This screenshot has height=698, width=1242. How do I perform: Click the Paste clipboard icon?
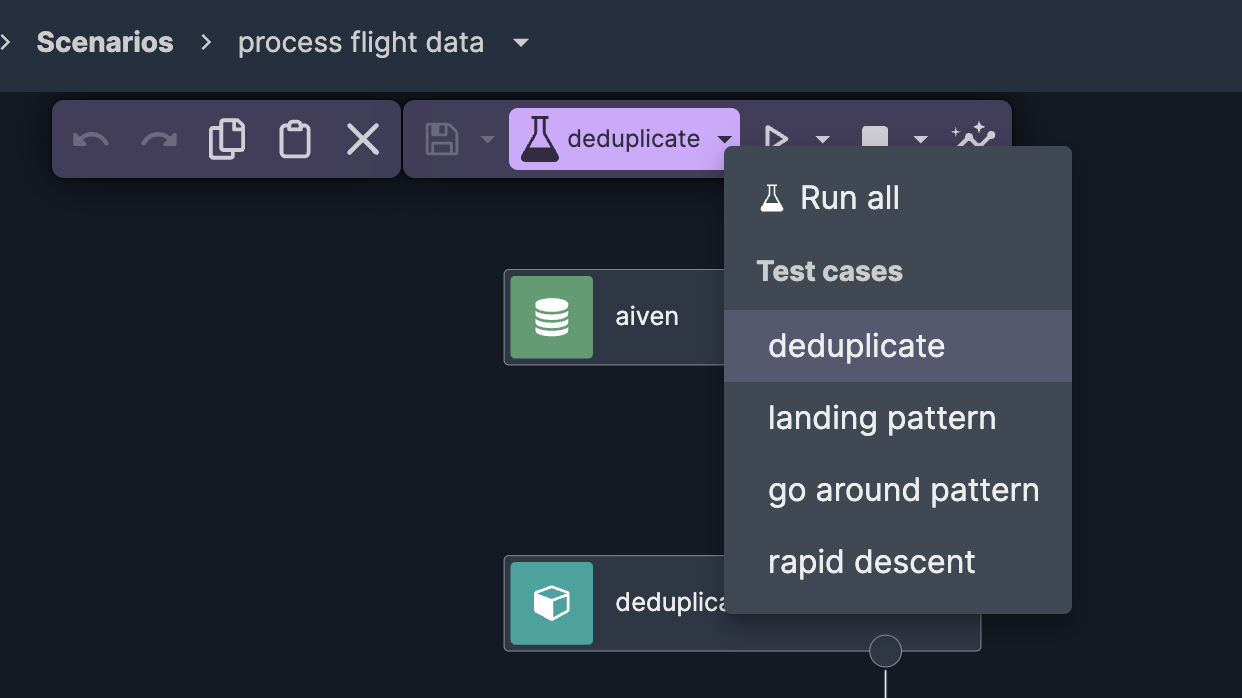point(294,139)
